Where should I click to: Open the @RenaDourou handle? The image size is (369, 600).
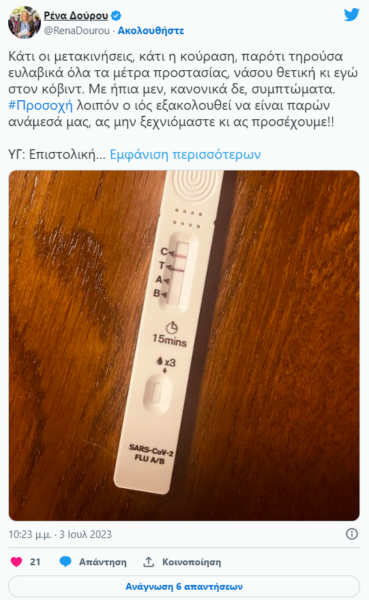(x=77, y=31)
